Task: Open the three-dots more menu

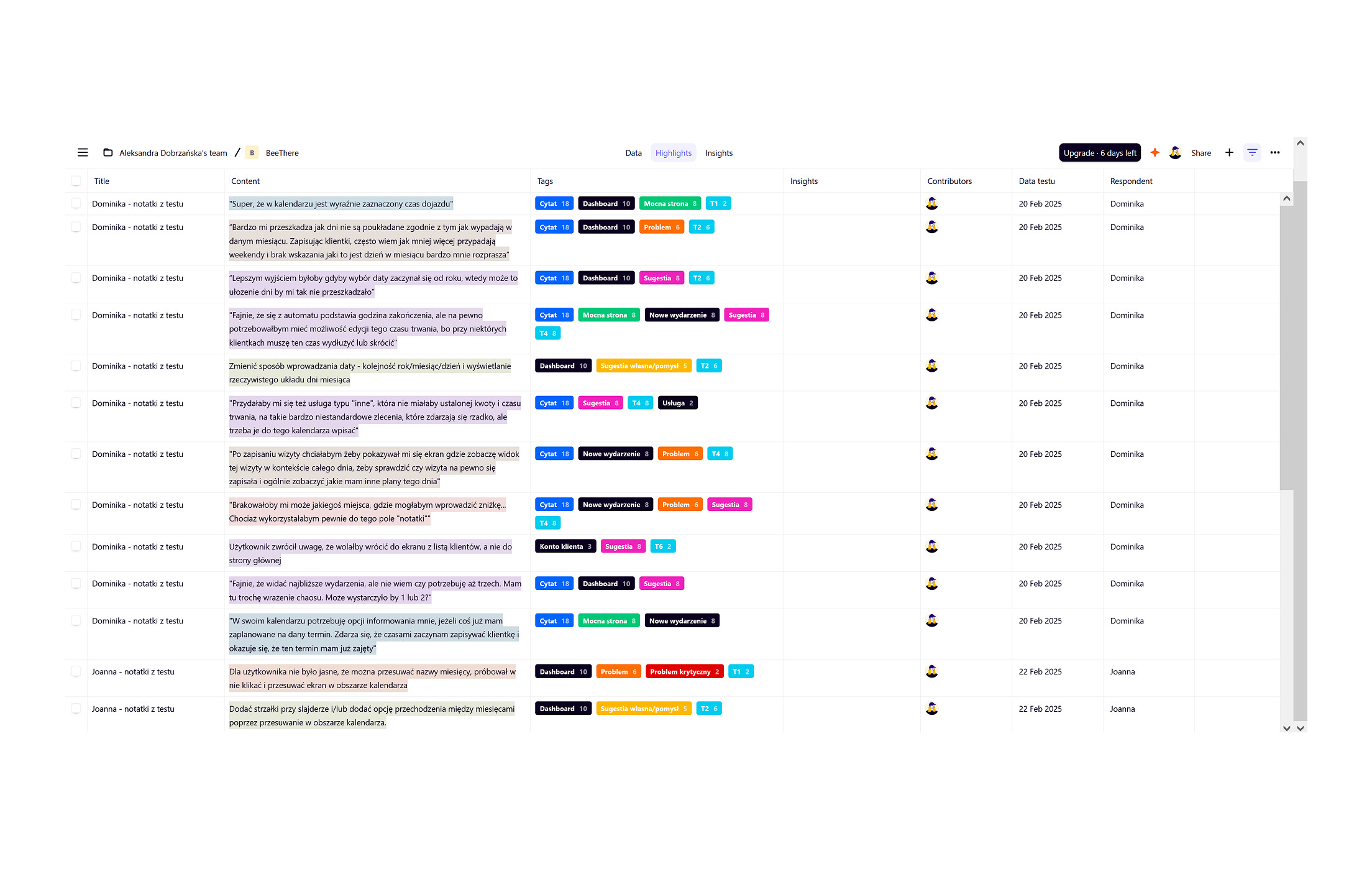Action: [1275, 153]
